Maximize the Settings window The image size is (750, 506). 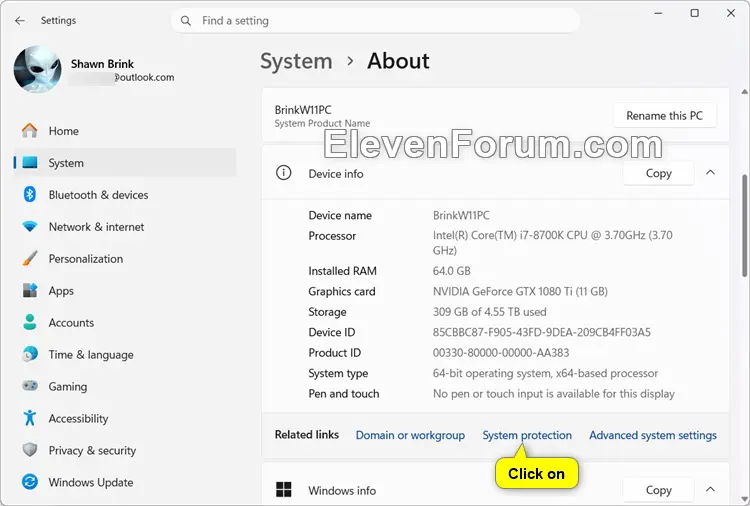(695, 13)
